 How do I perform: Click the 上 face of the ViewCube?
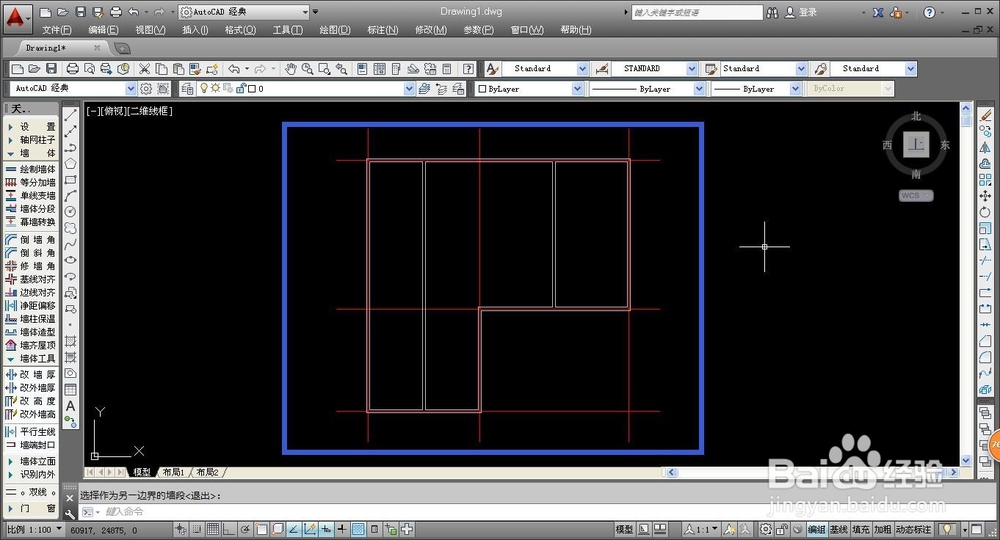[916, 145]
